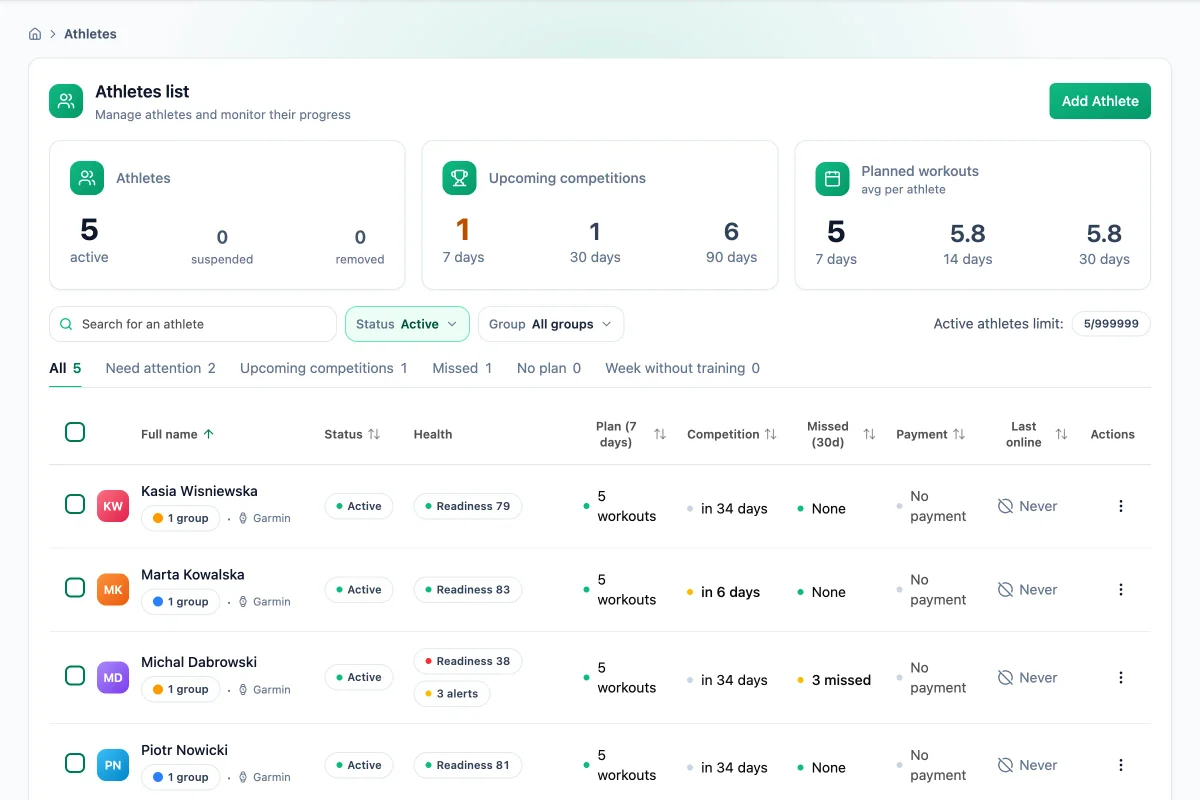Click Garmin watch icon for Kasia Wisniewska
The width and height of the screenshot is (1200, 800).
point(243,518)
